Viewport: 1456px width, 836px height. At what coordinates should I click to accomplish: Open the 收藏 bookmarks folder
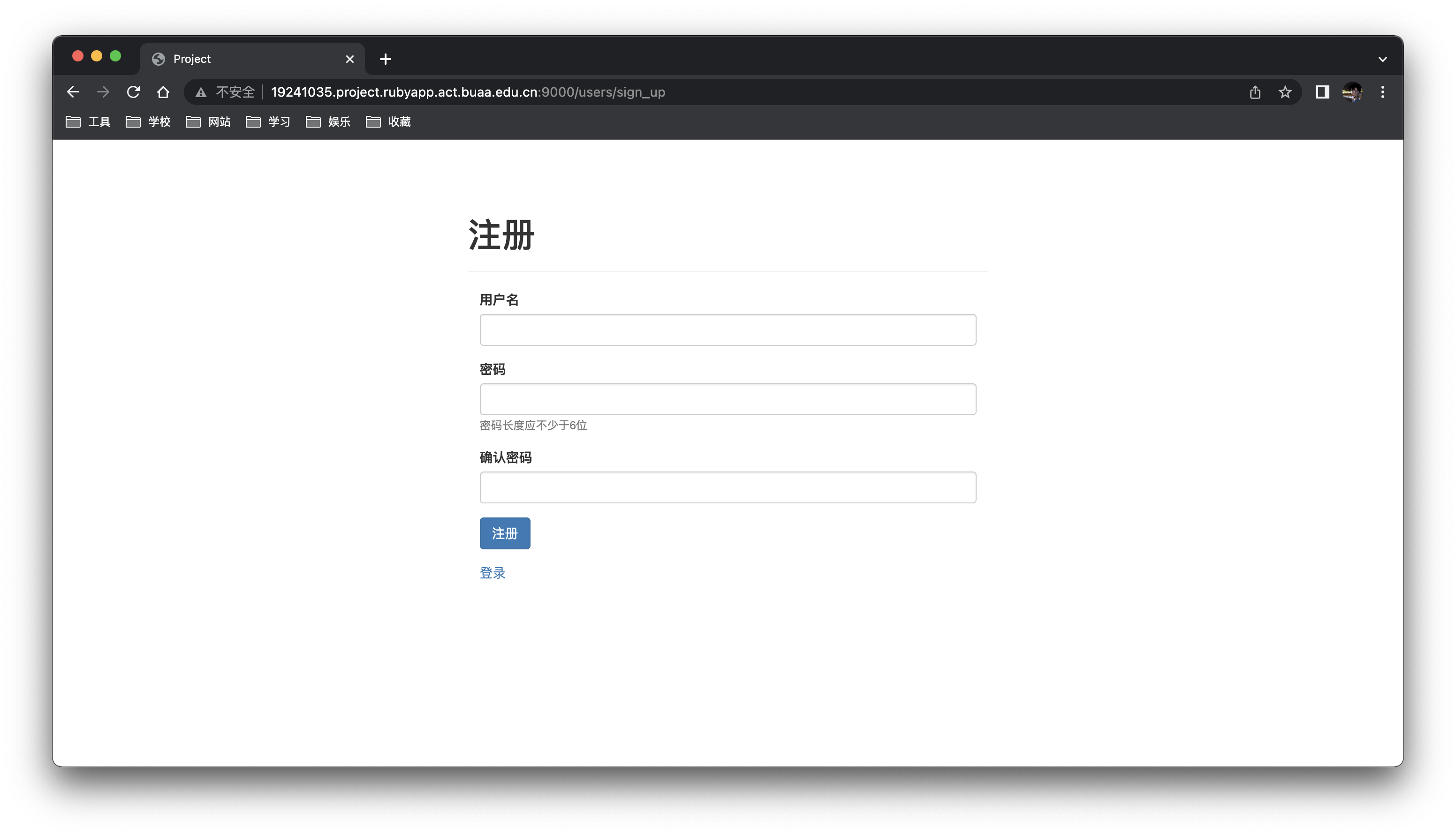388,122
